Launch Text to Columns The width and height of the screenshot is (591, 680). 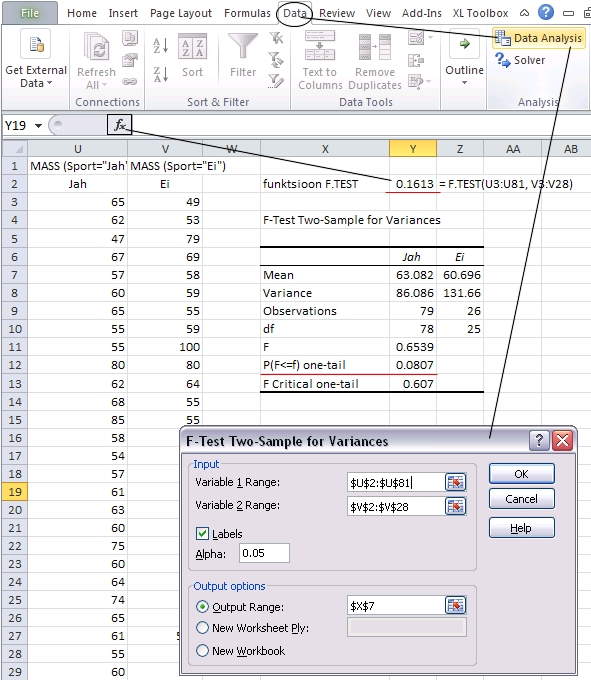coord(320,60)
